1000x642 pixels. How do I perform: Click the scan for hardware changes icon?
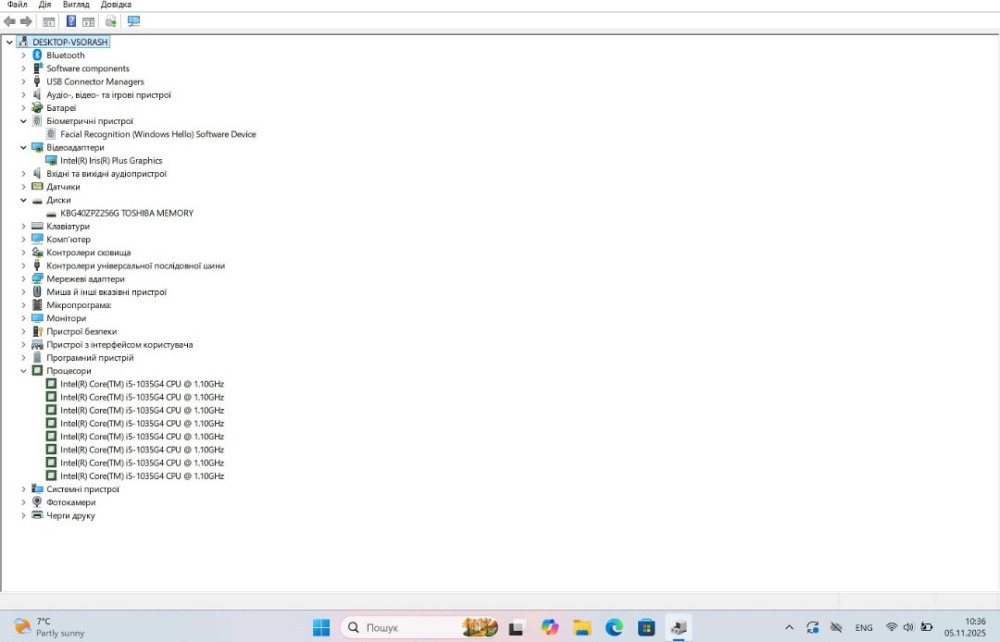[133, 21]
